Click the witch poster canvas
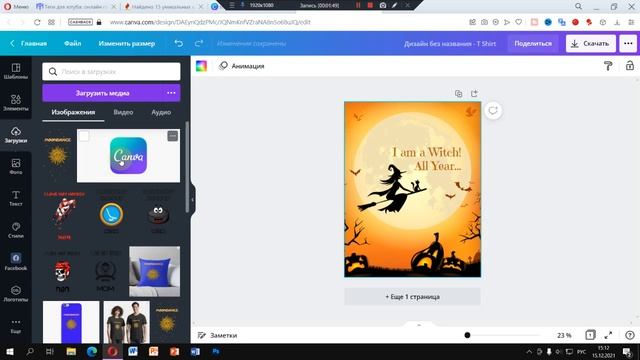Screen dimensions: 640x360 click(x=412, y=189)
